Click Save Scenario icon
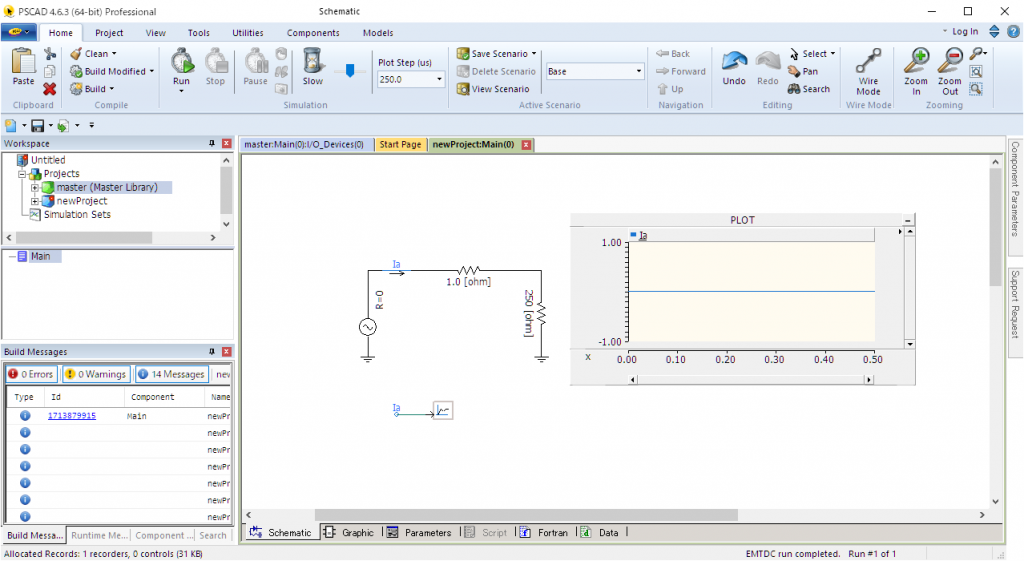 point(463,54)
